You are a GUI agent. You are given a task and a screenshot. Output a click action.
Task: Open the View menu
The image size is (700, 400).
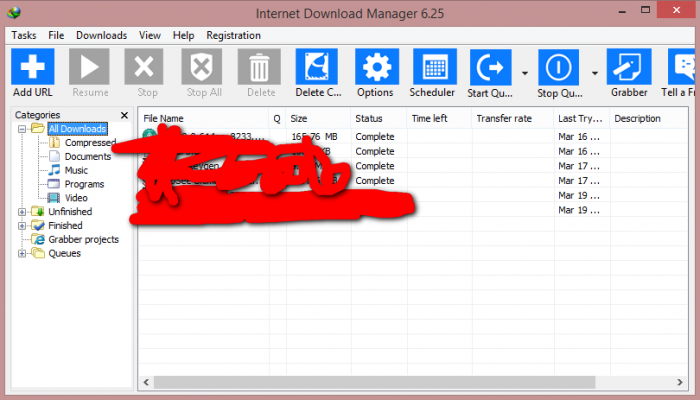point(150,35)
